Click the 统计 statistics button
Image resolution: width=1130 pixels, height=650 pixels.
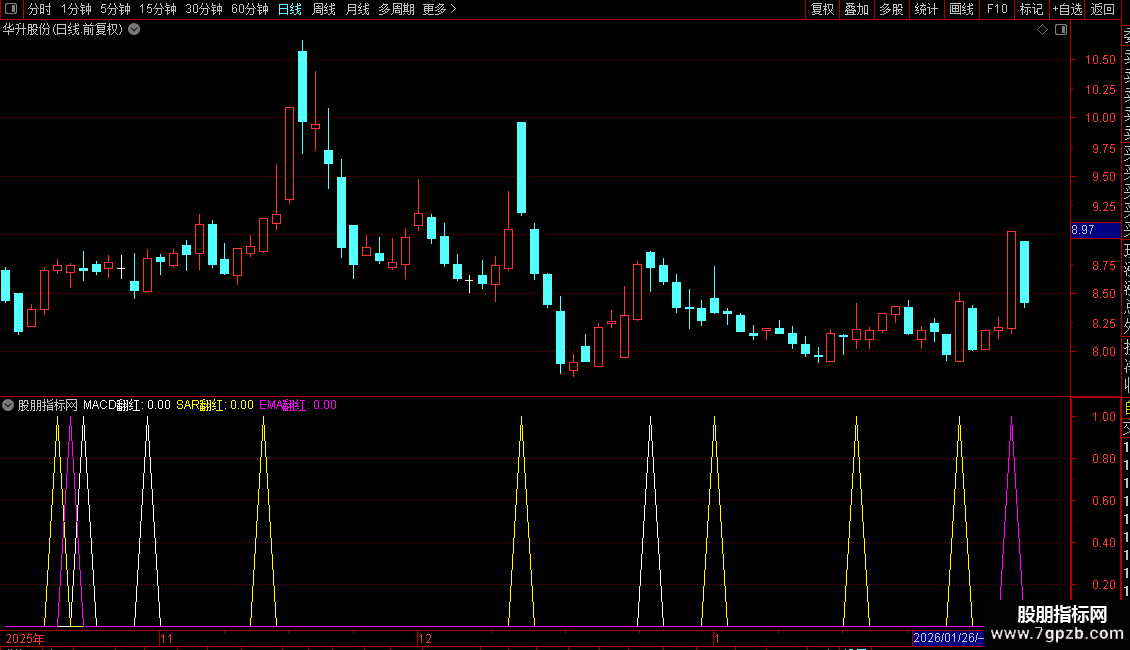[926, 9]
